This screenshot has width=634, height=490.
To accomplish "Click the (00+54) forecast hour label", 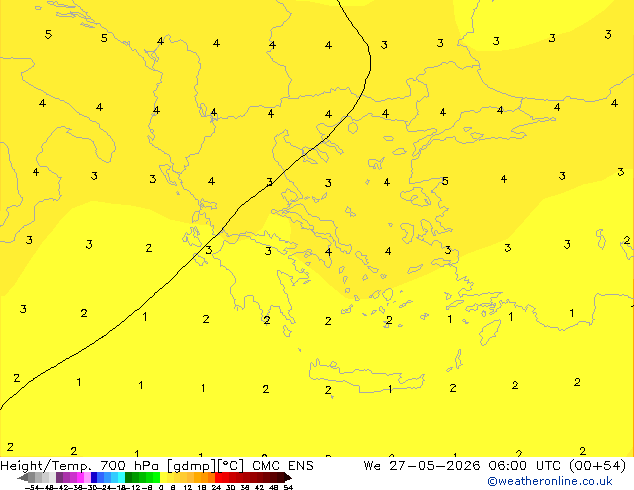I will pos(597,466).
